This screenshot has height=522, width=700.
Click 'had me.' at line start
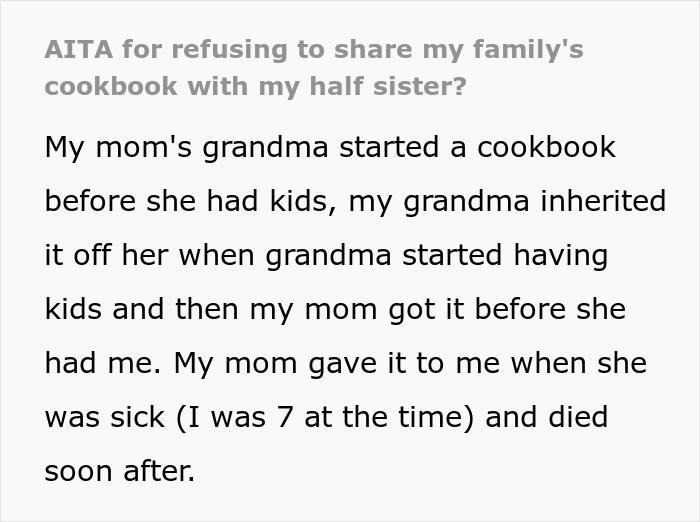point(102,364)
